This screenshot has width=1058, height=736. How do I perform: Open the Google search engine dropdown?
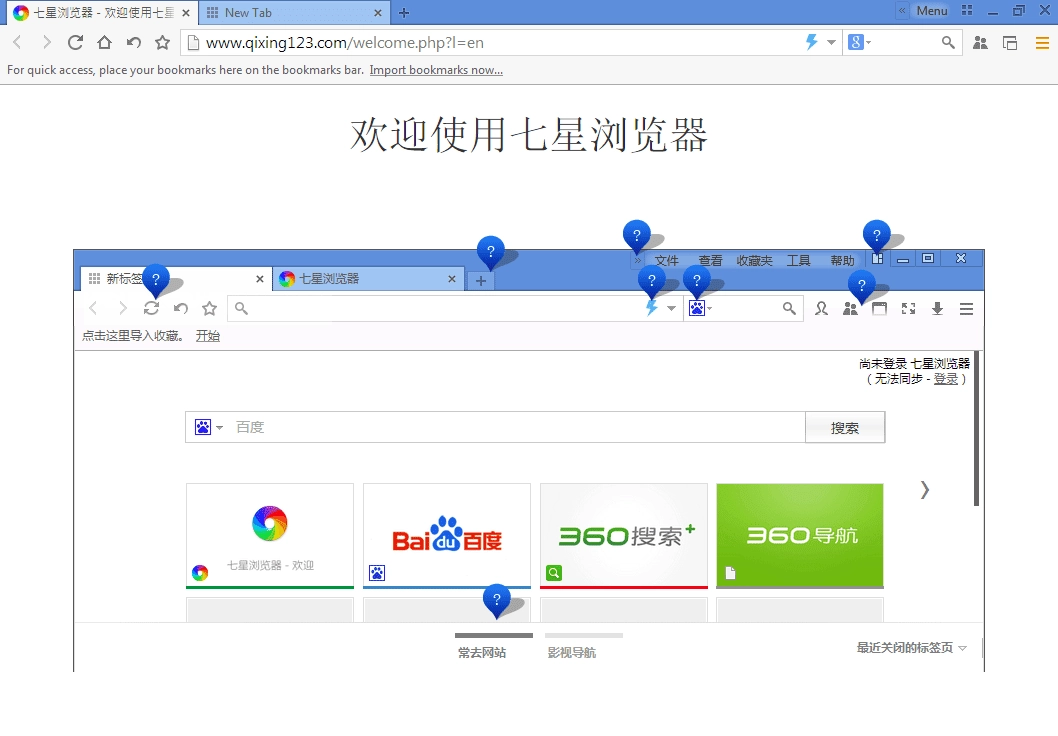[860, 43]
